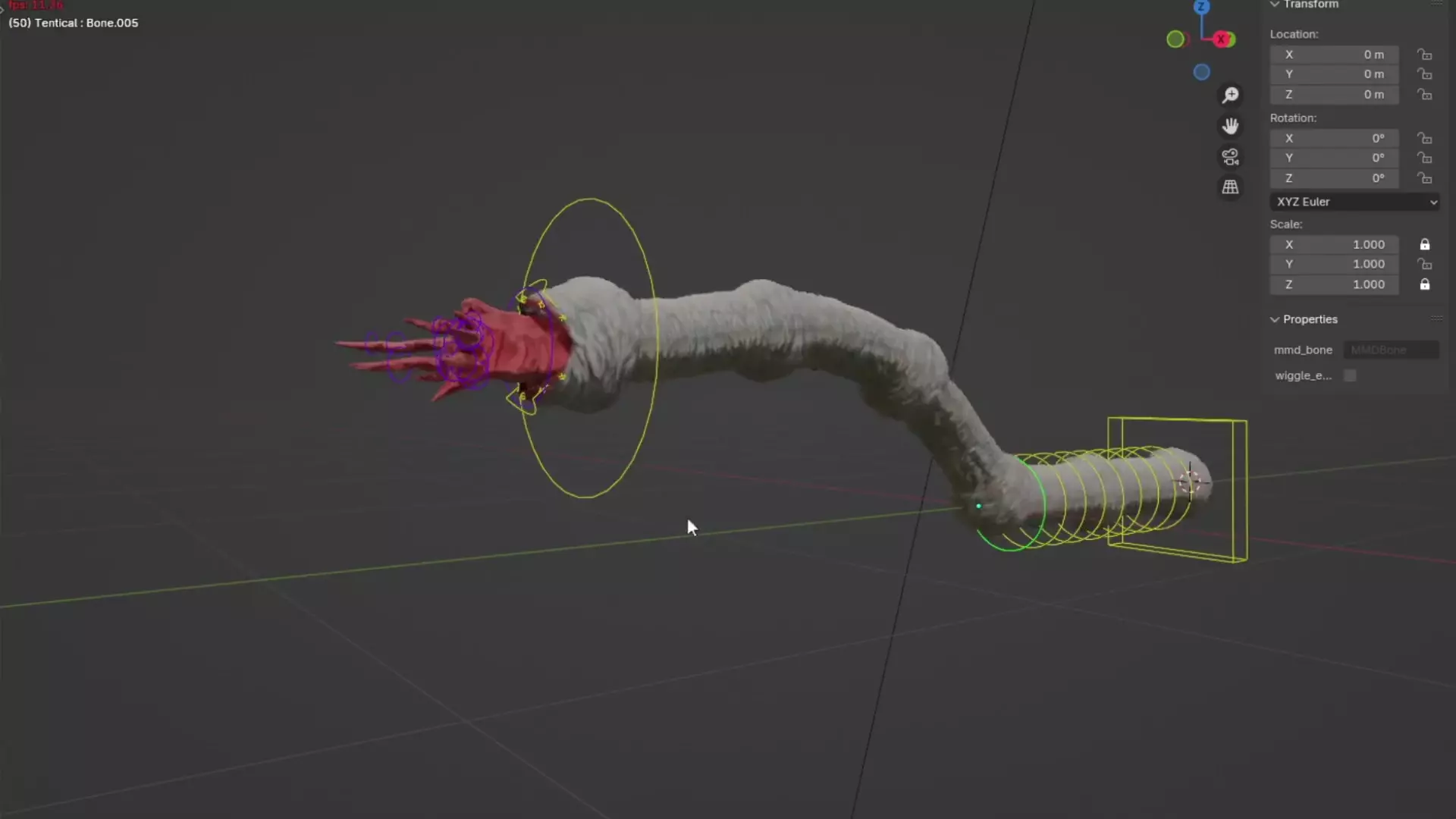The height and width of the screenshot is (819, 1456).
Task: Collapse the Properties panel
Action: tap(1275, 319)
